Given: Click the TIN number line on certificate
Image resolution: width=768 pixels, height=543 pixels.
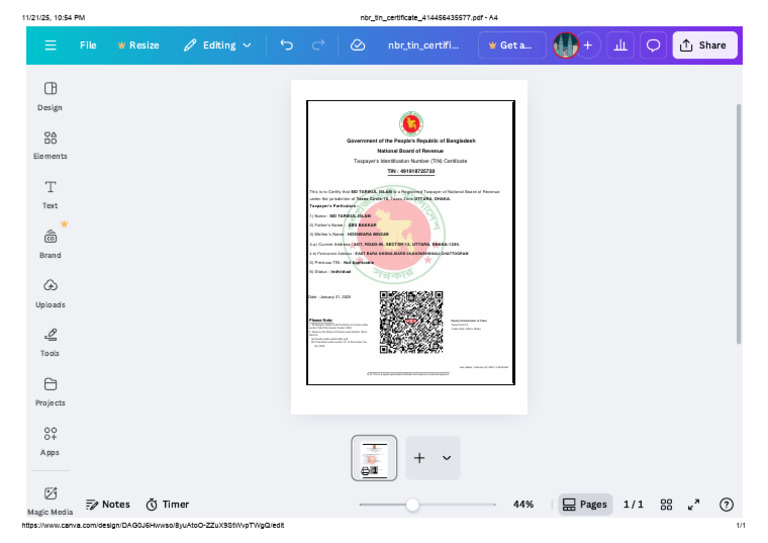Looking at the screenshot, I should (x=411, y=171).
